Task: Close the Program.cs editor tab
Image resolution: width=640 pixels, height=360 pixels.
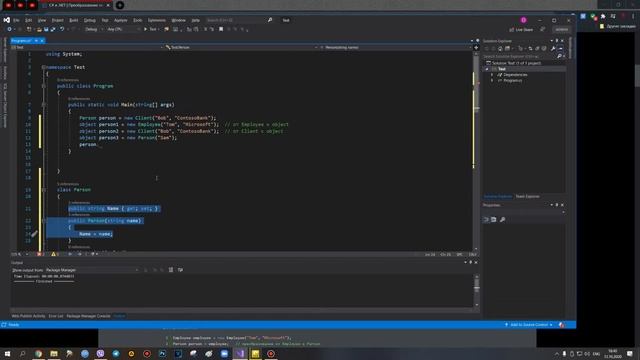Action: pos(42,41)
